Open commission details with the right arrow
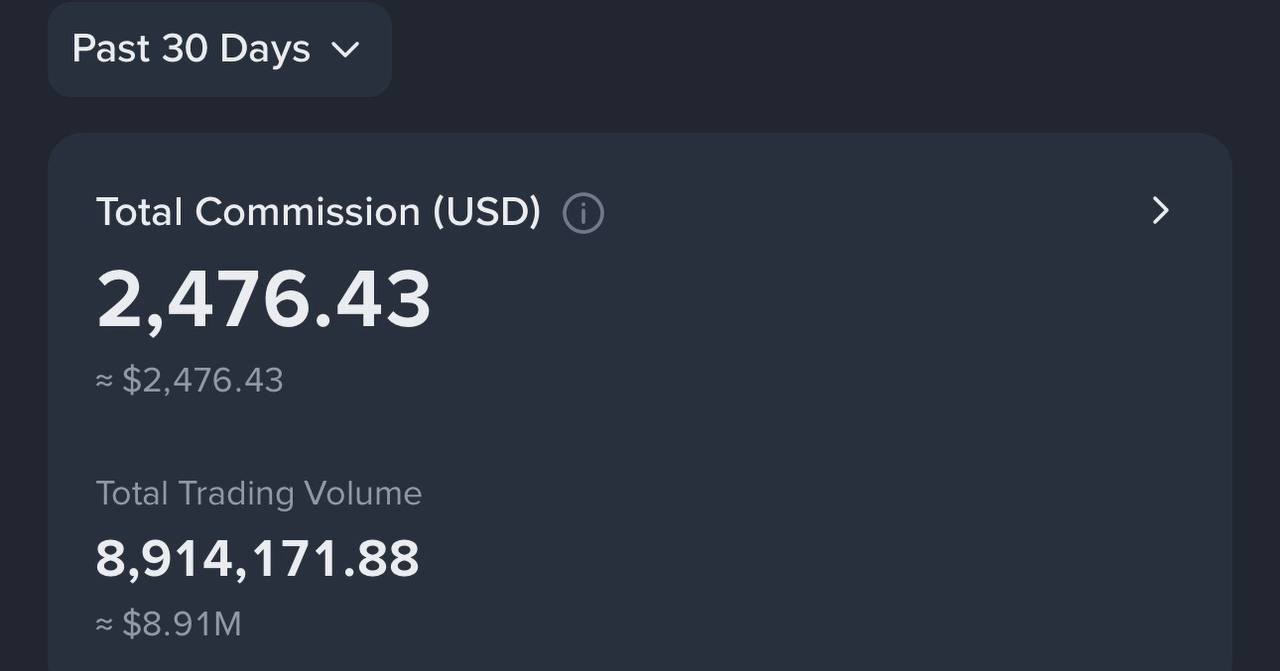Screen dimensions: 1280x671 1160,211
